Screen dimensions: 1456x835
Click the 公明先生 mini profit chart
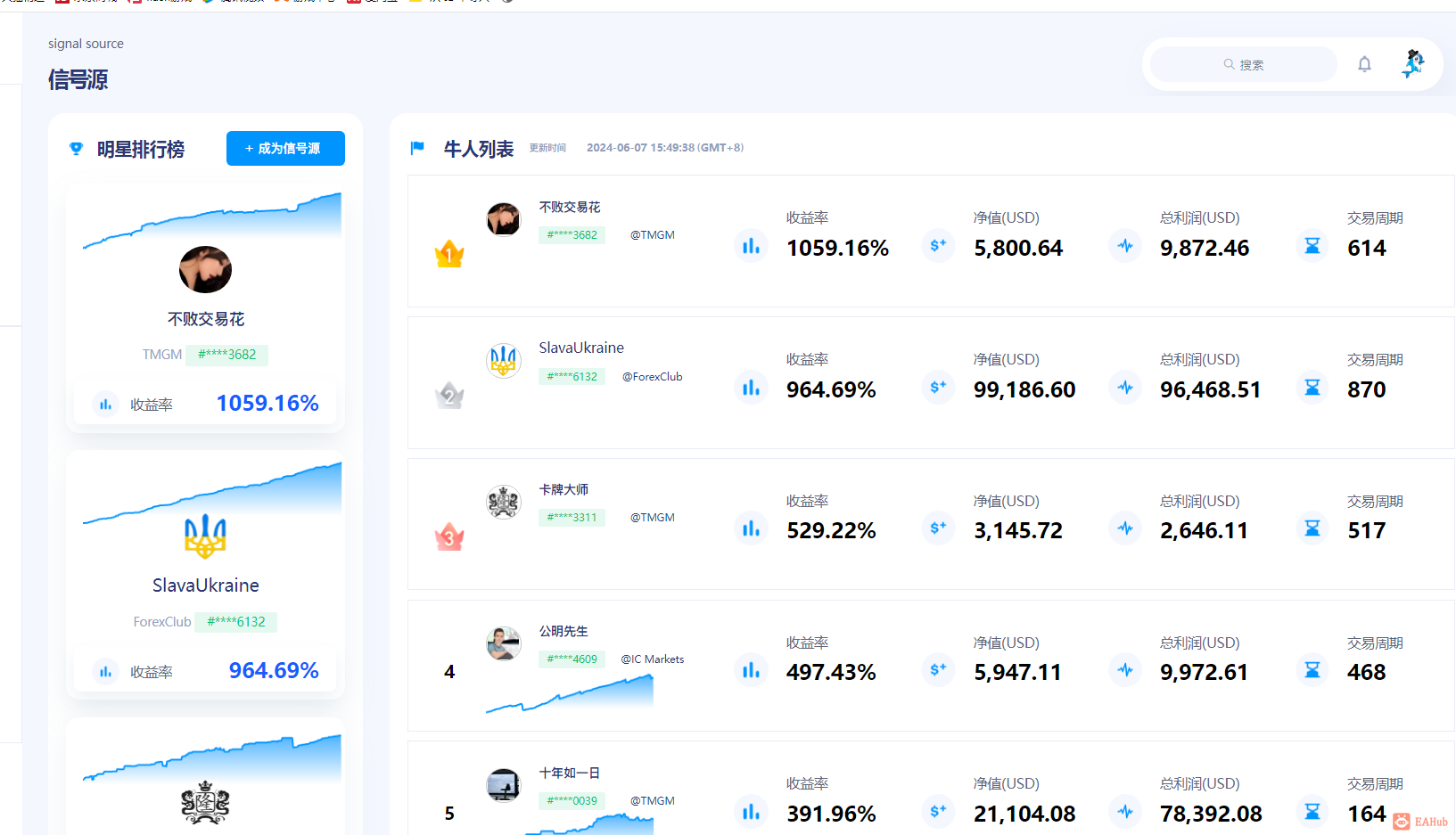coord(570,693)
